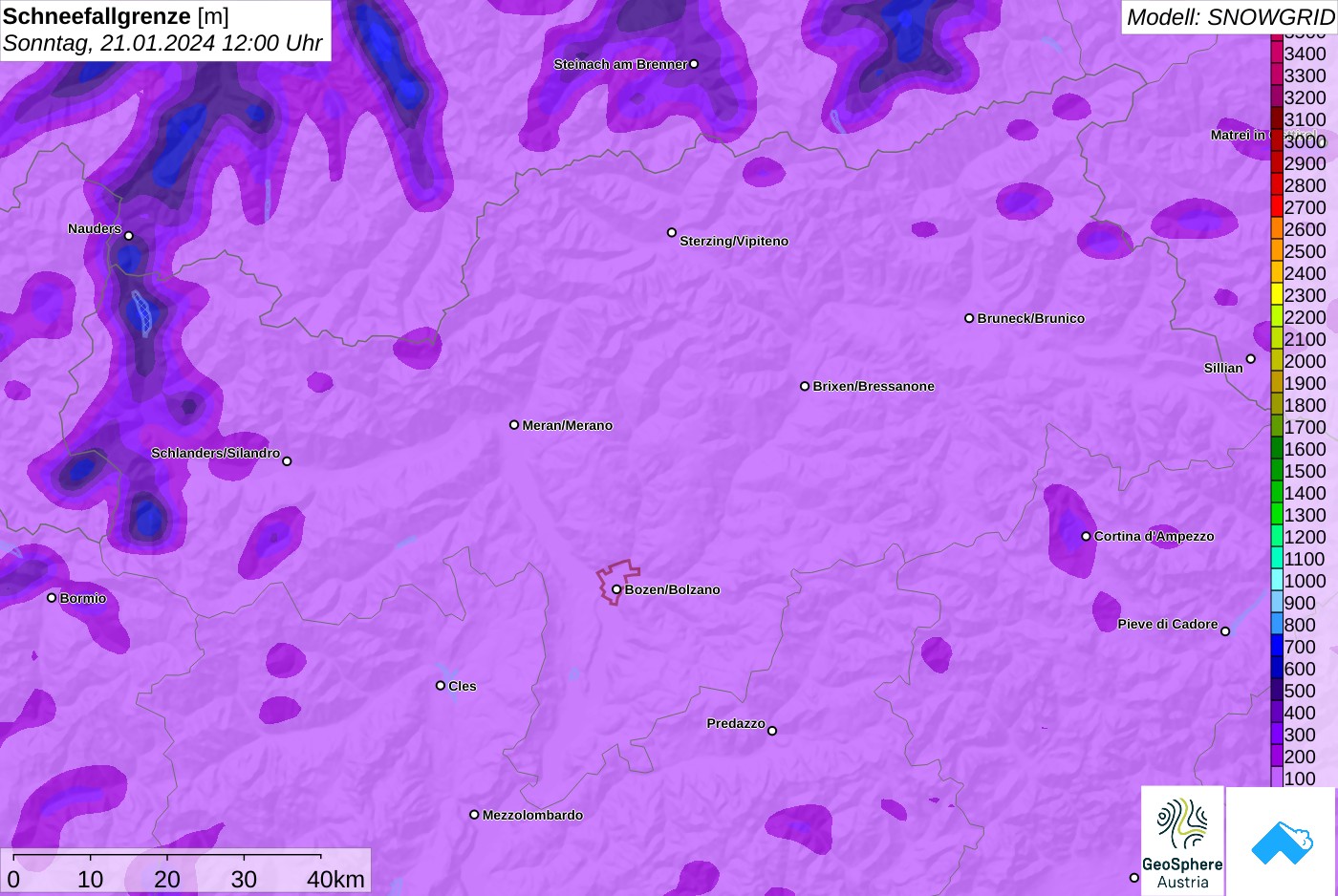Click the 'Bozen/Bolzano' label text

pyautogui.click(x=673, y=590)
